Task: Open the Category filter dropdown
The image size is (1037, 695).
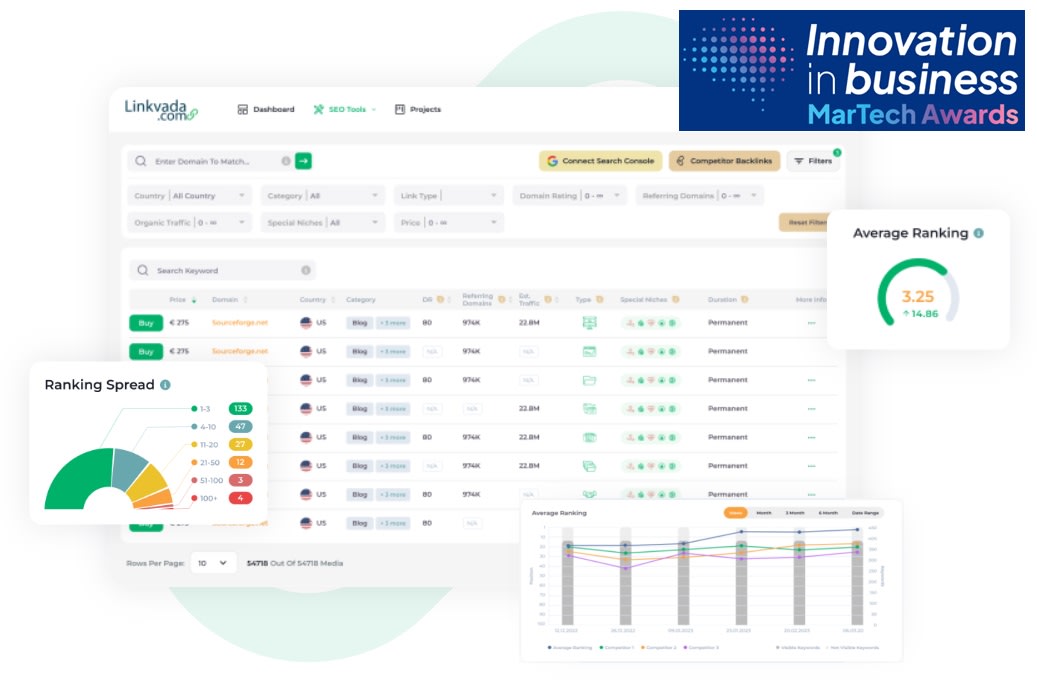Action: [323, 196]
